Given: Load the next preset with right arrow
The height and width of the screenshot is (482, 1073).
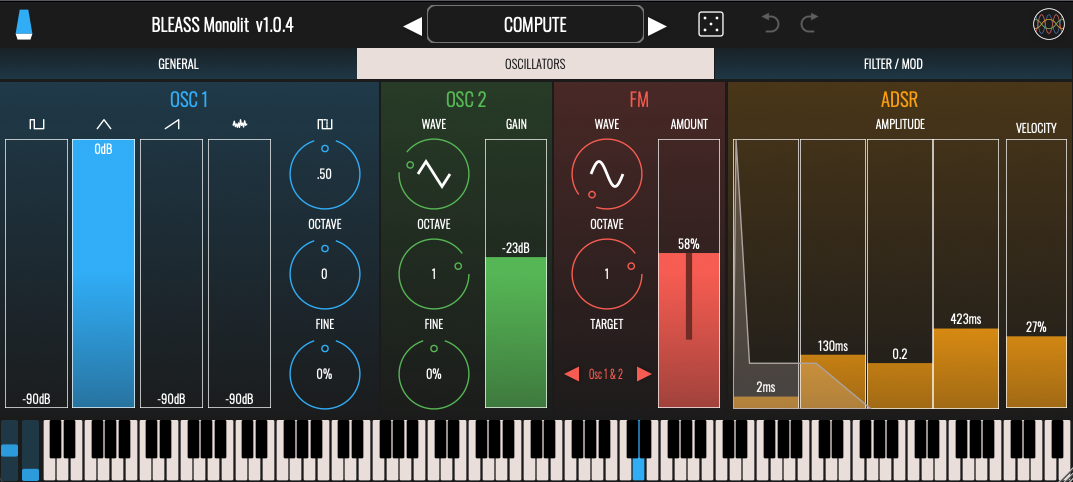Looking at the screenshot, I should tap(657, 26).
